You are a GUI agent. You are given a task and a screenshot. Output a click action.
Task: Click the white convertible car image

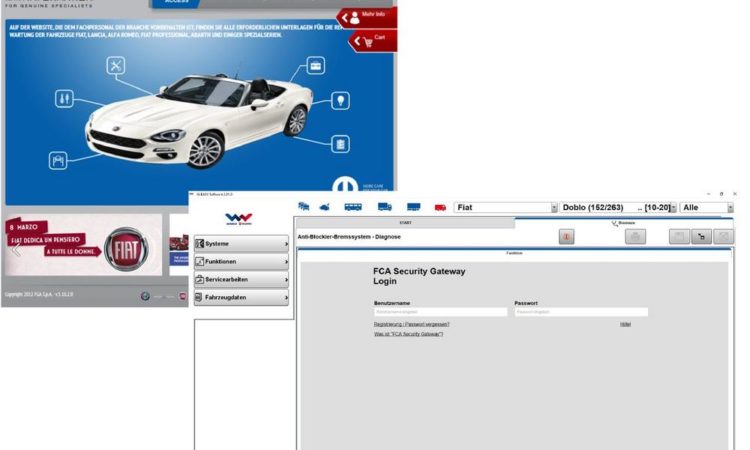pyautogui.click(x=199, y=120)
